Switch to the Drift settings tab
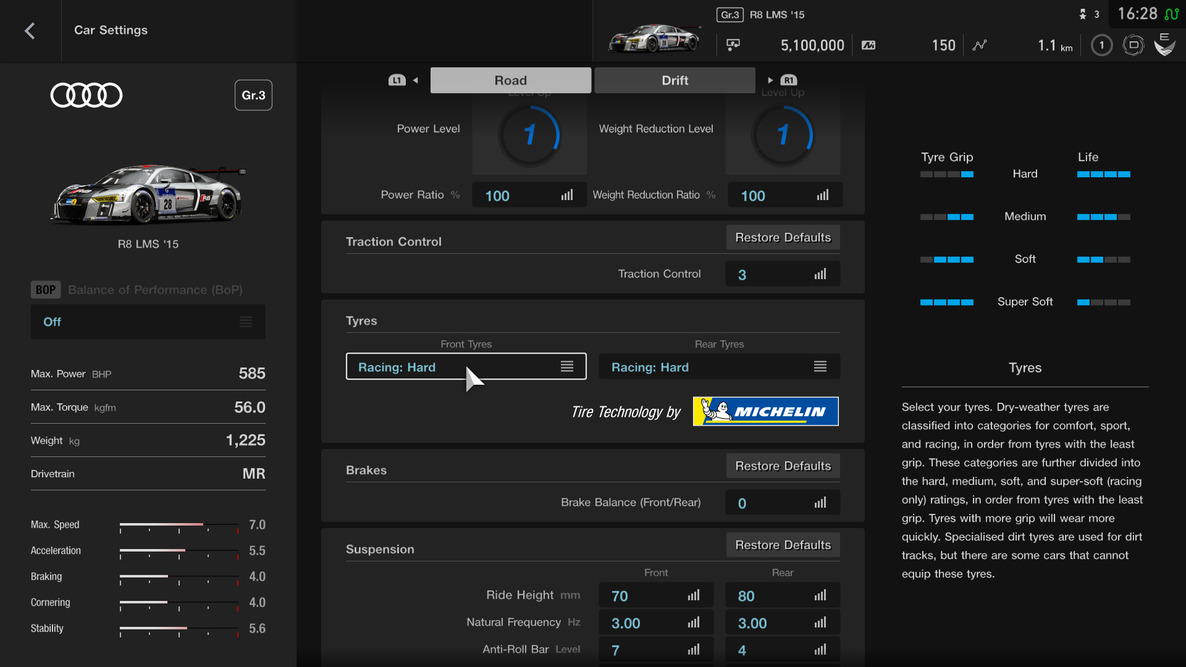1186x667 pixels. click(675, 80)
